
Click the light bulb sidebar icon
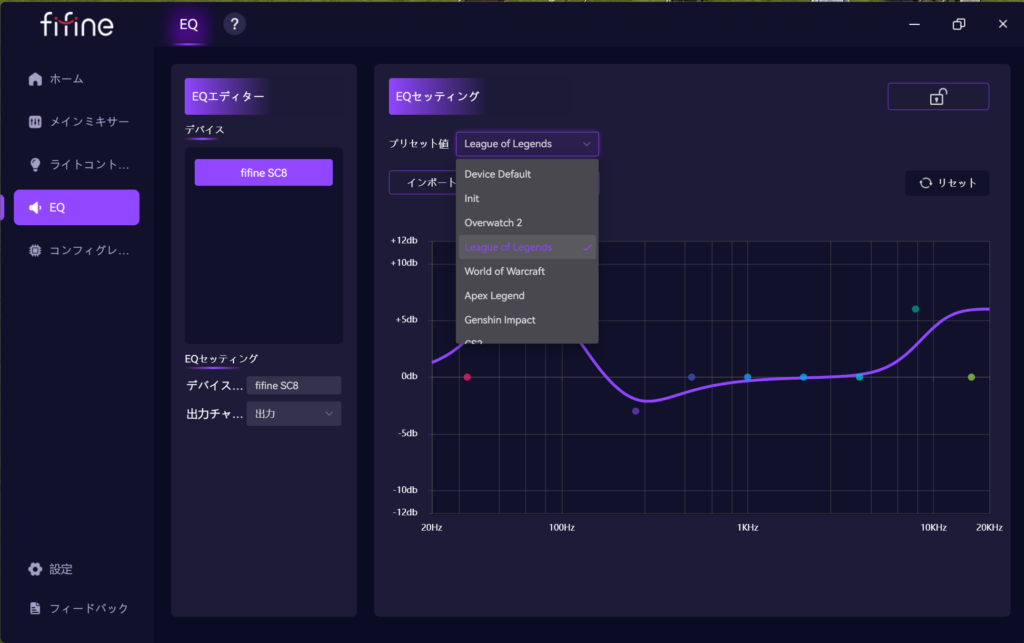click(35, 165)
